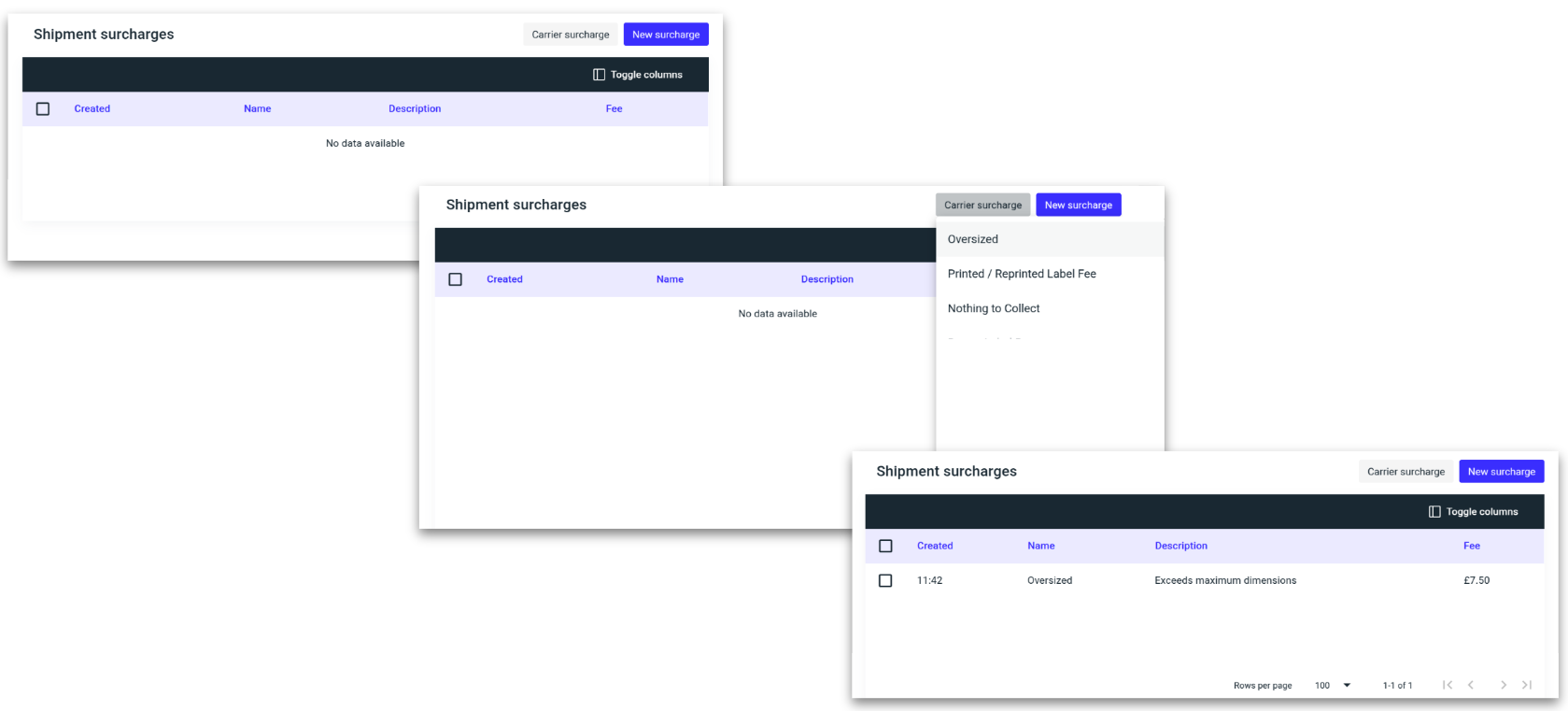Click the previous page arrow icon
1568x711 pixels.
click(x=1471, y=685)
